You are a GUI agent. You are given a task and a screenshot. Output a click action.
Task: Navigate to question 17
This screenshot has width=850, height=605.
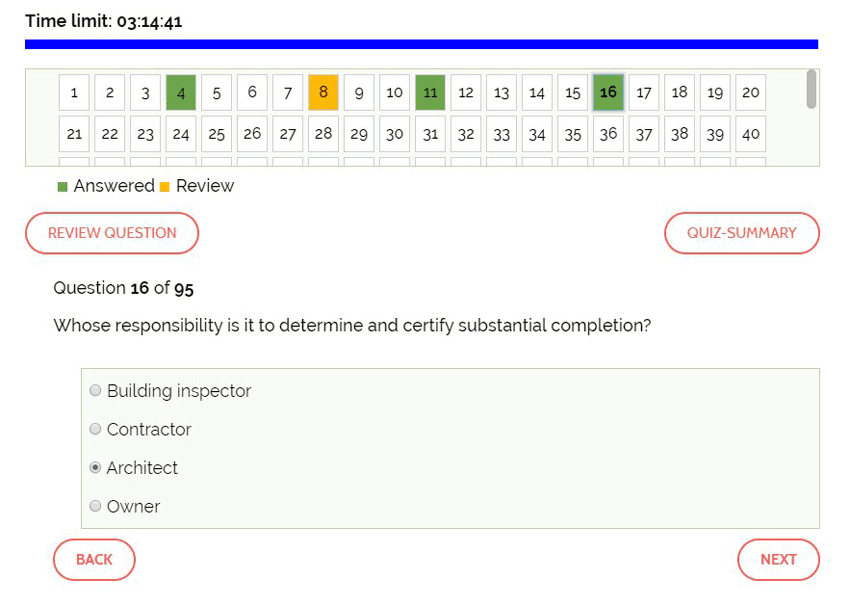(x=644, y=93)
